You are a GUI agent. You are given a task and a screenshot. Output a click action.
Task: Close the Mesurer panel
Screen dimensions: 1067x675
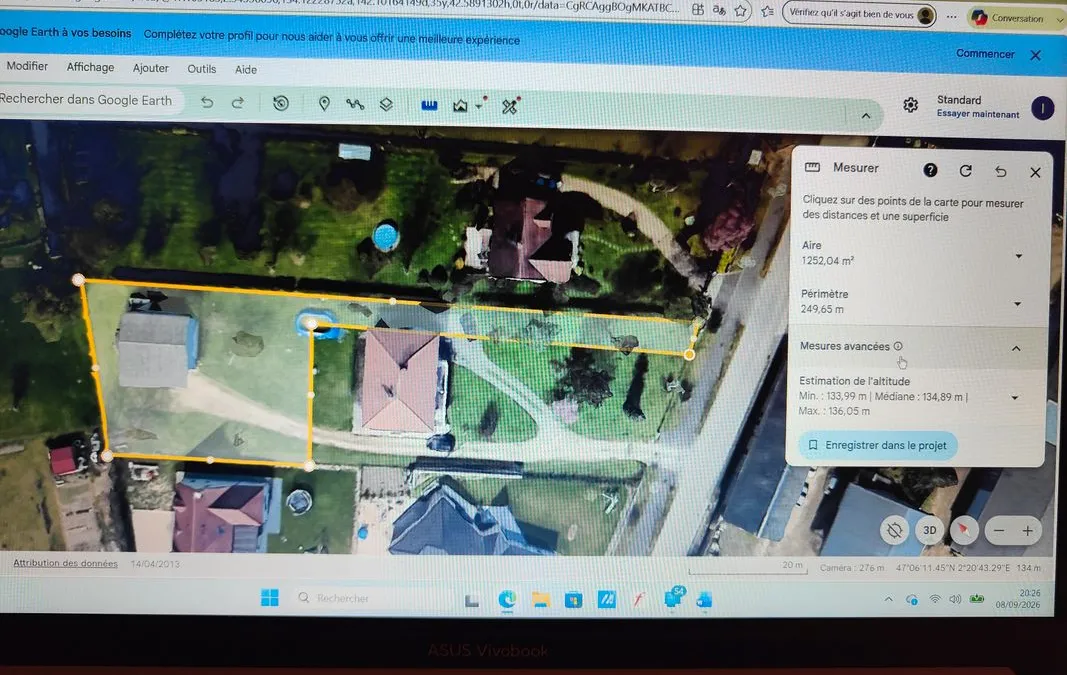1035,172
